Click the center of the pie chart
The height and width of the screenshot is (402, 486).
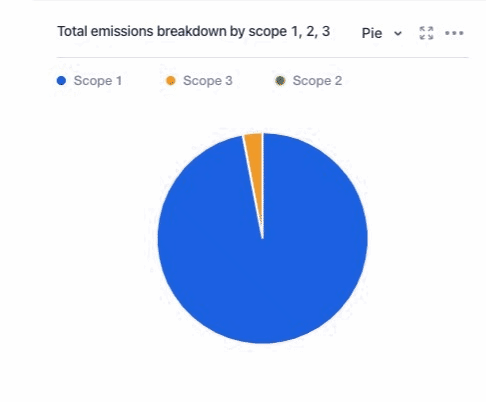coord(263,238)
